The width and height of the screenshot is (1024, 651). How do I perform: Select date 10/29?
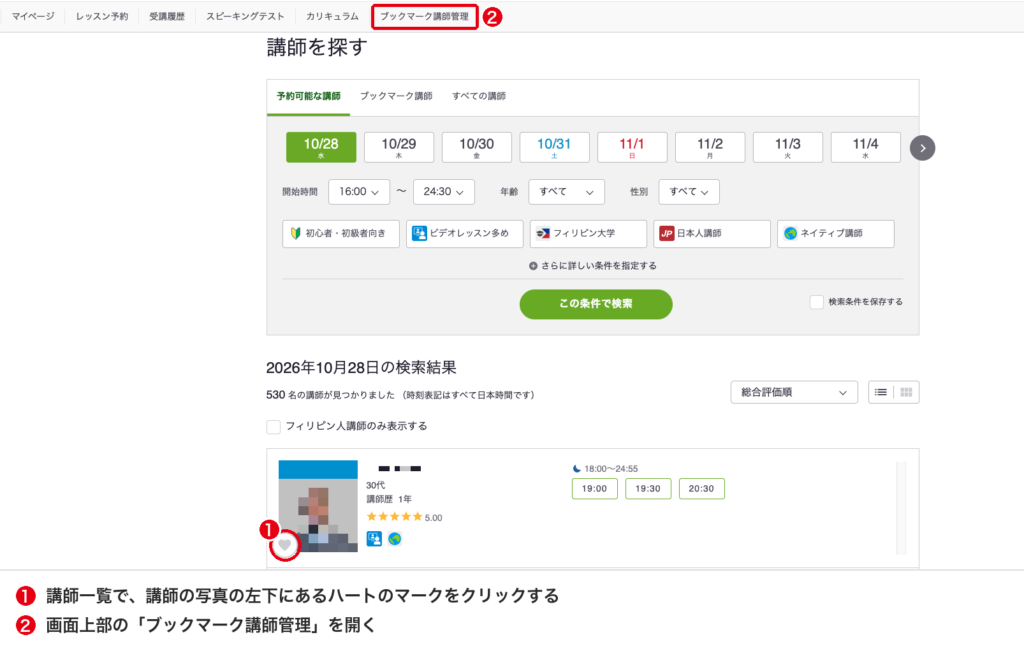(x=399, y=147)
